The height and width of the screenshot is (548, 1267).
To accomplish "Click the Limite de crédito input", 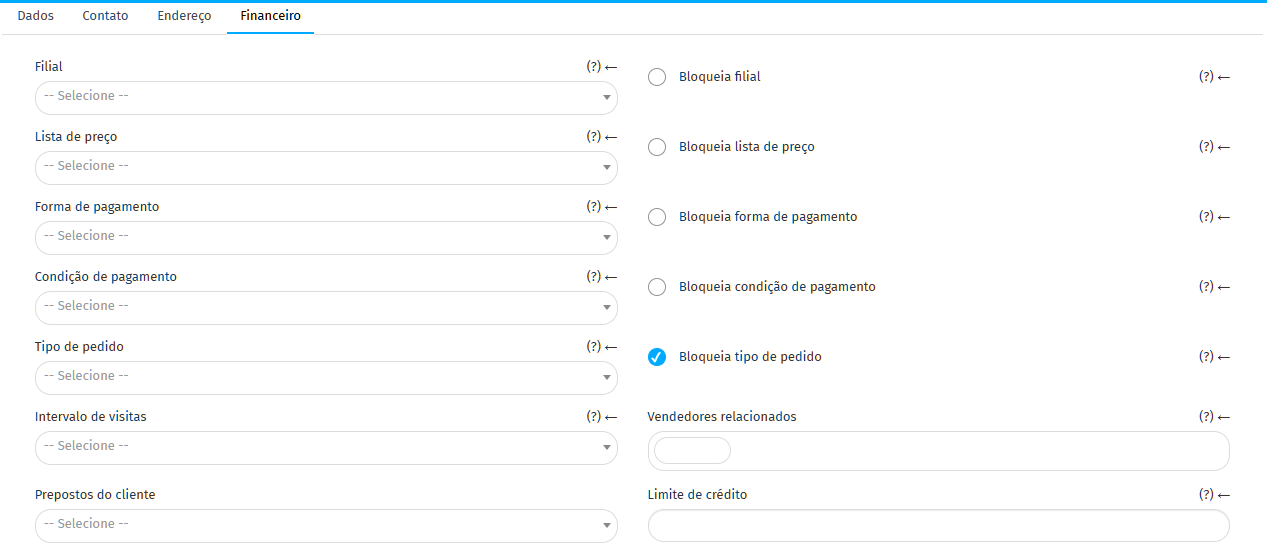I will 938,525.
